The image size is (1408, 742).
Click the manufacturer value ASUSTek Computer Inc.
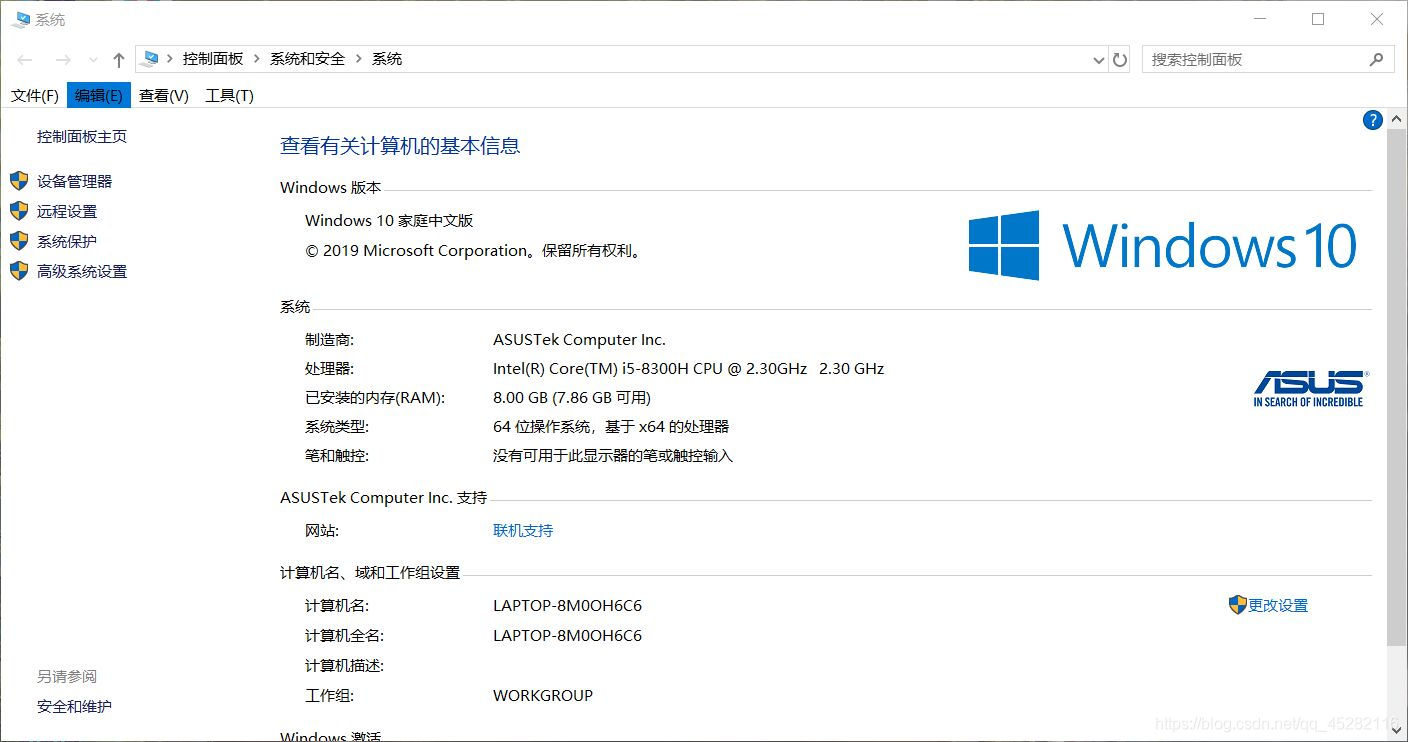pyautogui.click(x=579, y=339)
